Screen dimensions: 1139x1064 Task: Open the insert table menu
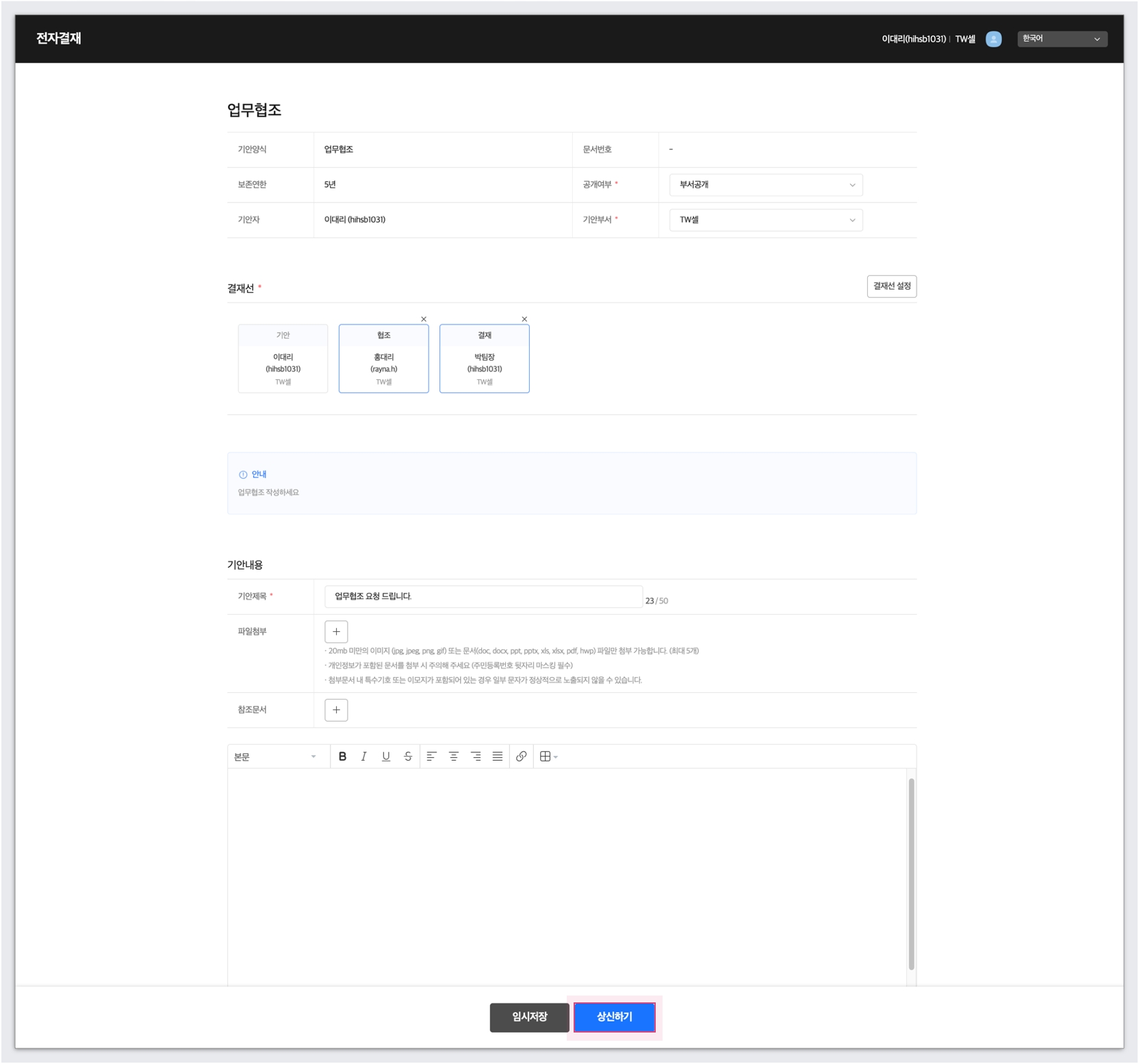pyautogui.click(x=548, y=757)
